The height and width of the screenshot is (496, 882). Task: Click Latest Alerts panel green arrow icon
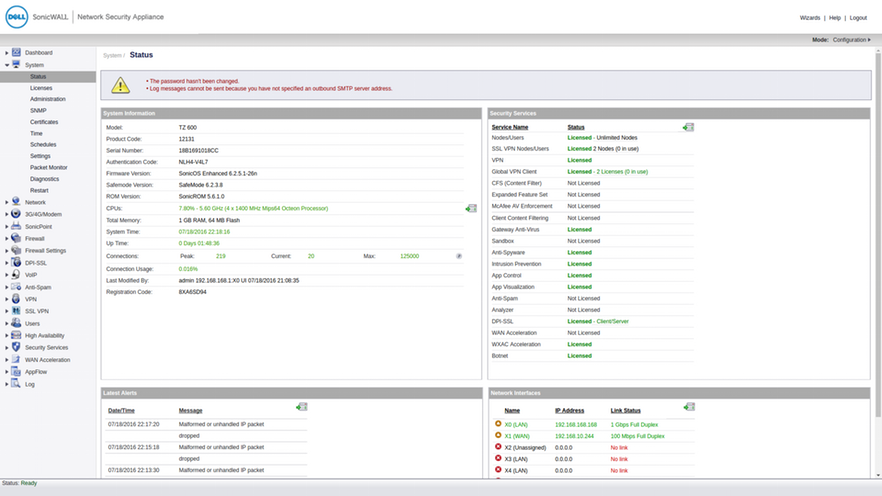[302, 407]
